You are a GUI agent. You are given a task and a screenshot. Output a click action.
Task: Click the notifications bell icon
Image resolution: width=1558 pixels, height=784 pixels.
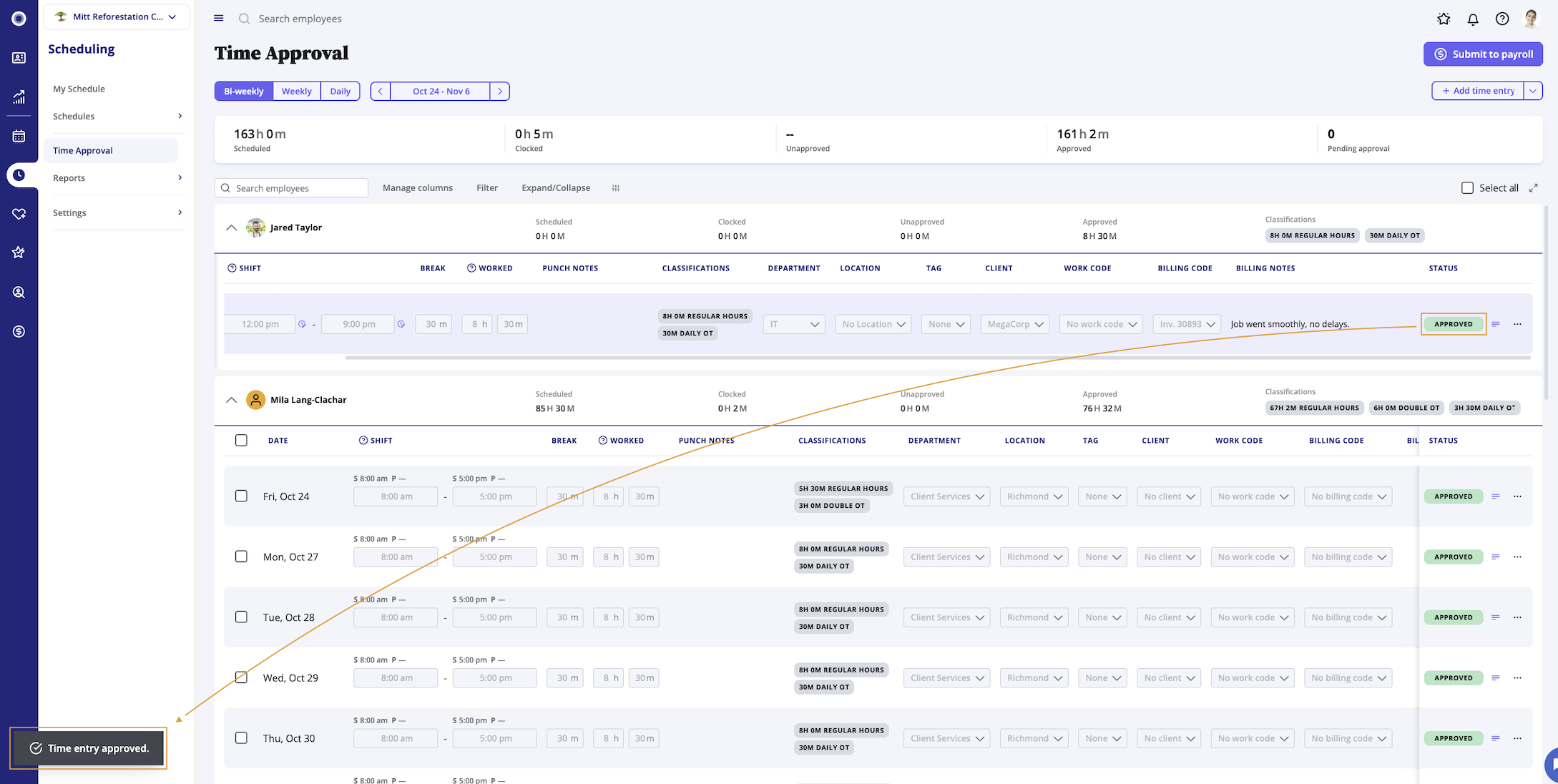click(1473, 19)
